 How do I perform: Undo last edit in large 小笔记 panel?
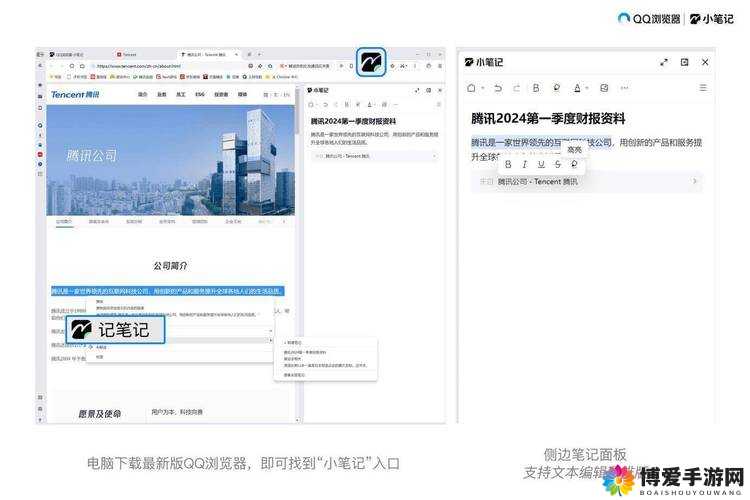tap(498, 88)
